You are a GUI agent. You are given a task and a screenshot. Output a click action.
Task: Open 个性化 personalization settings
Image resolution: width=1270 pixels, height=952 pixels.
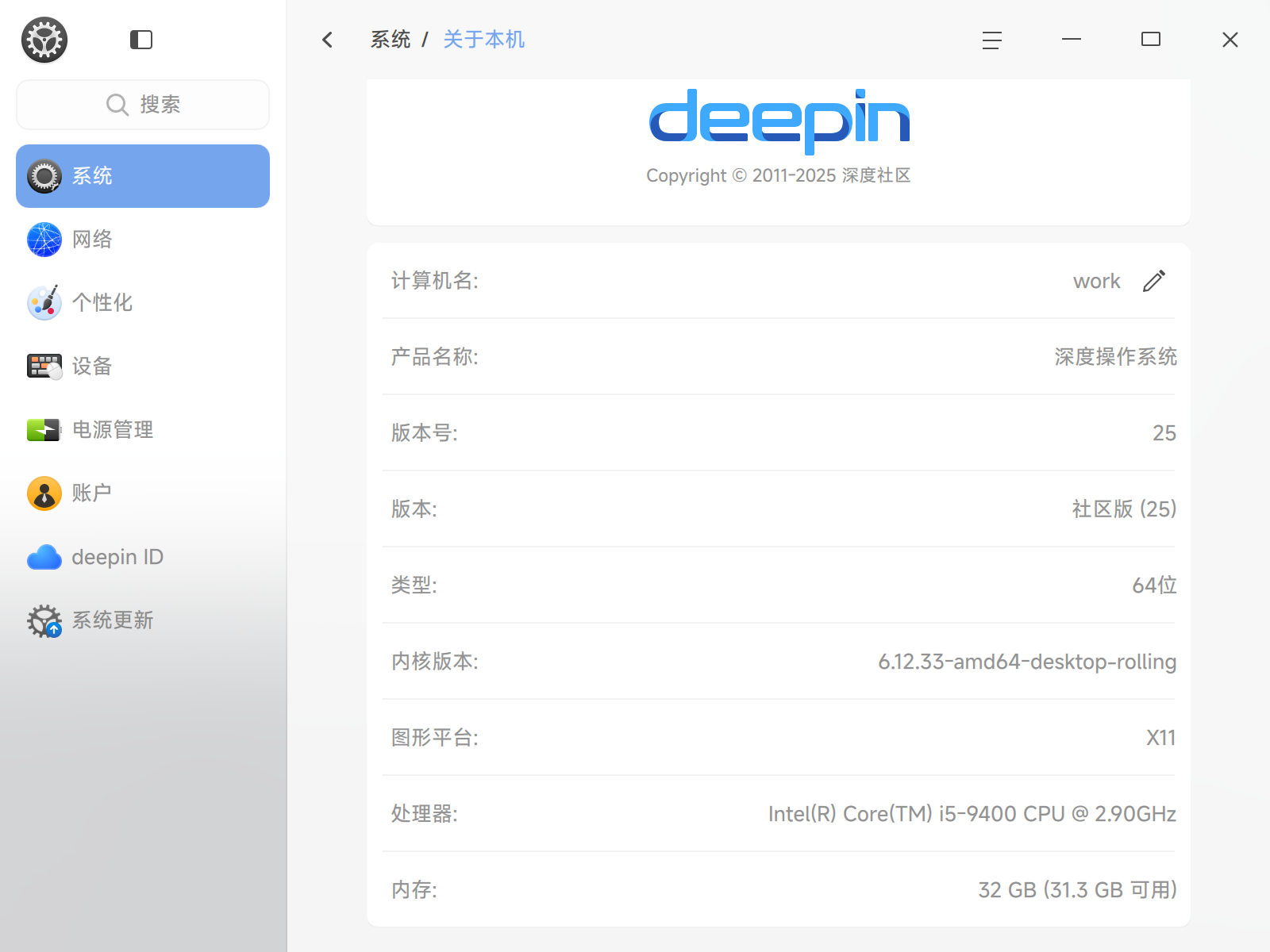coord(143,303)
